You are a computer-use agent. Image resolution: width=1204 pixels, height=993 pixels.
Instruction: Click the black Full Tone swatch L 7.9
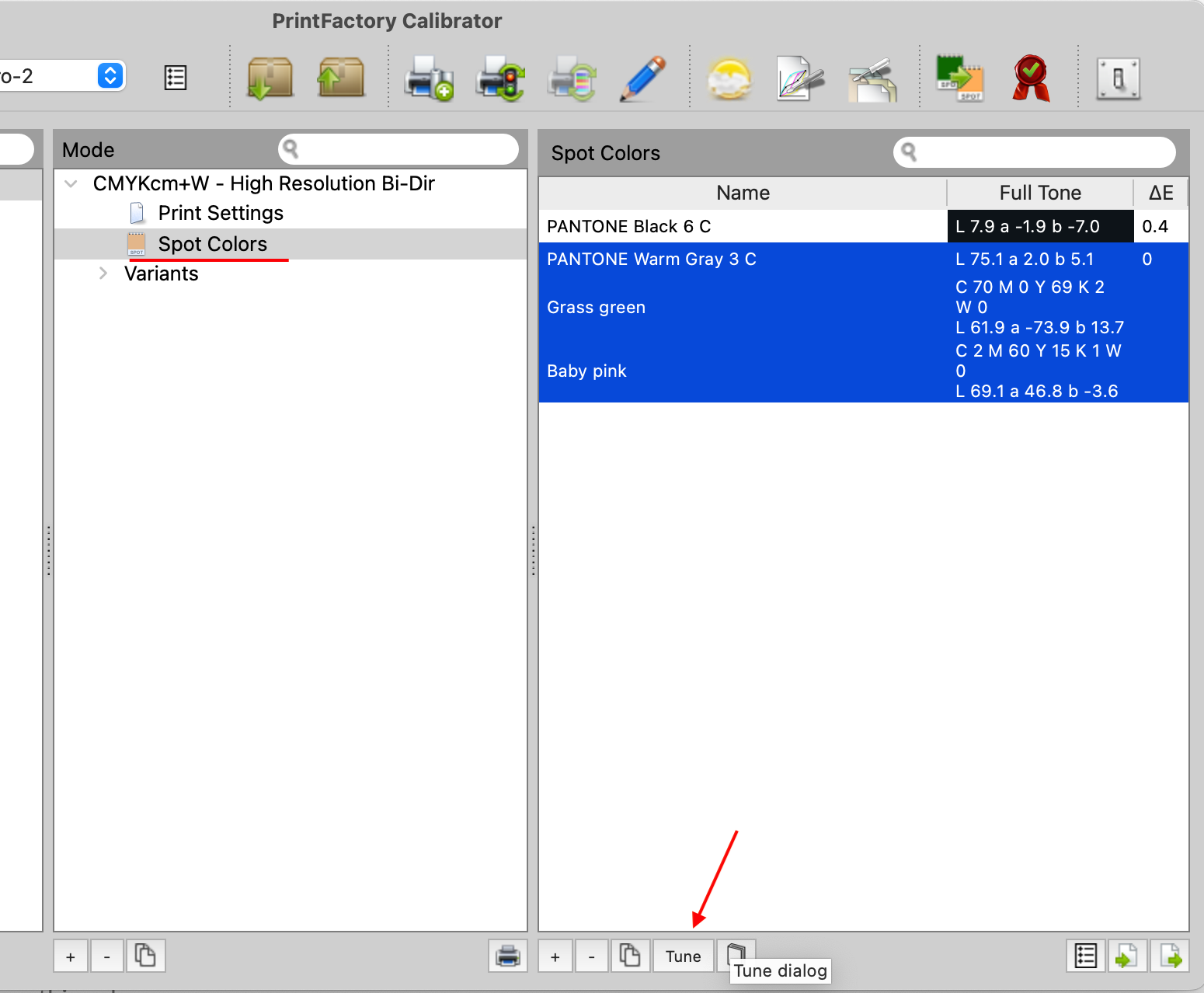pos(1040,226)
